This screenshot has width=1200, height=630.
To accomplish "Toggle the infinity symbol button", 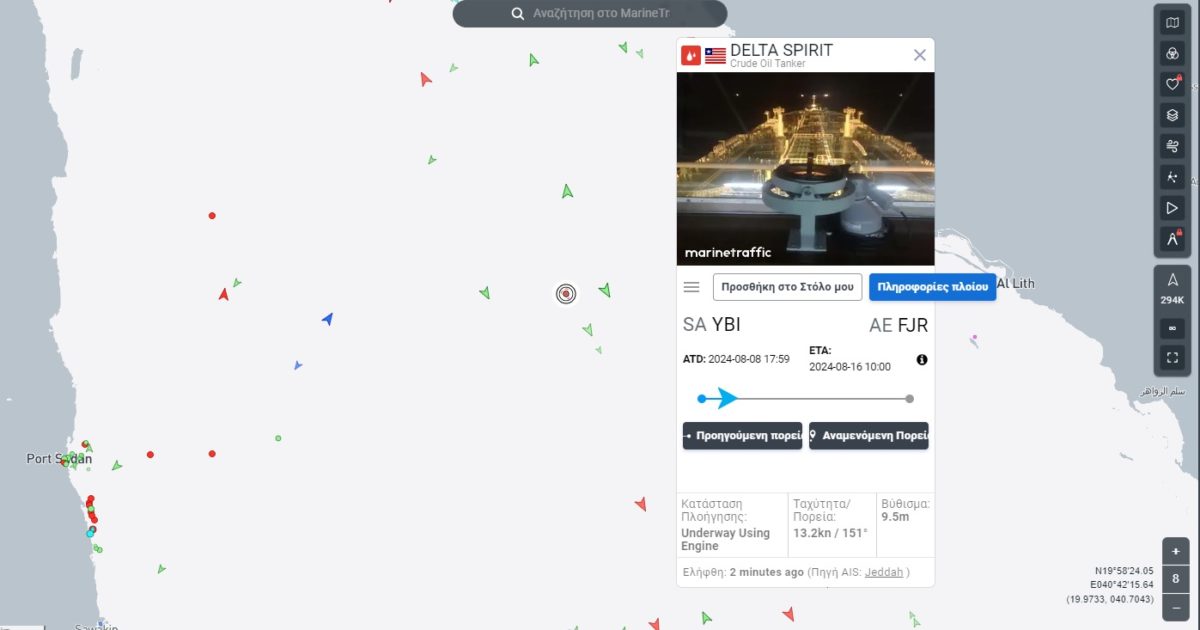I will [x=1172, y=328].
